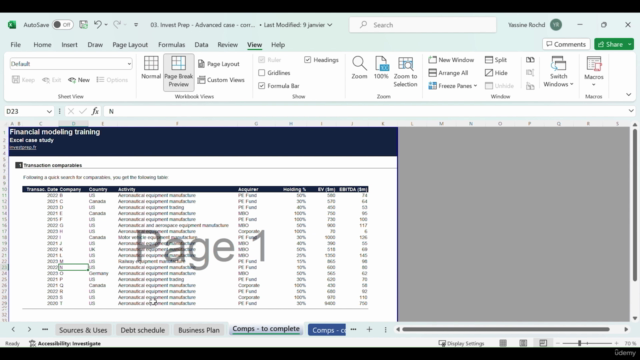Enable the Gridlines checkbox
This screenshot has height=360, width=640.
tap(262, 73)
